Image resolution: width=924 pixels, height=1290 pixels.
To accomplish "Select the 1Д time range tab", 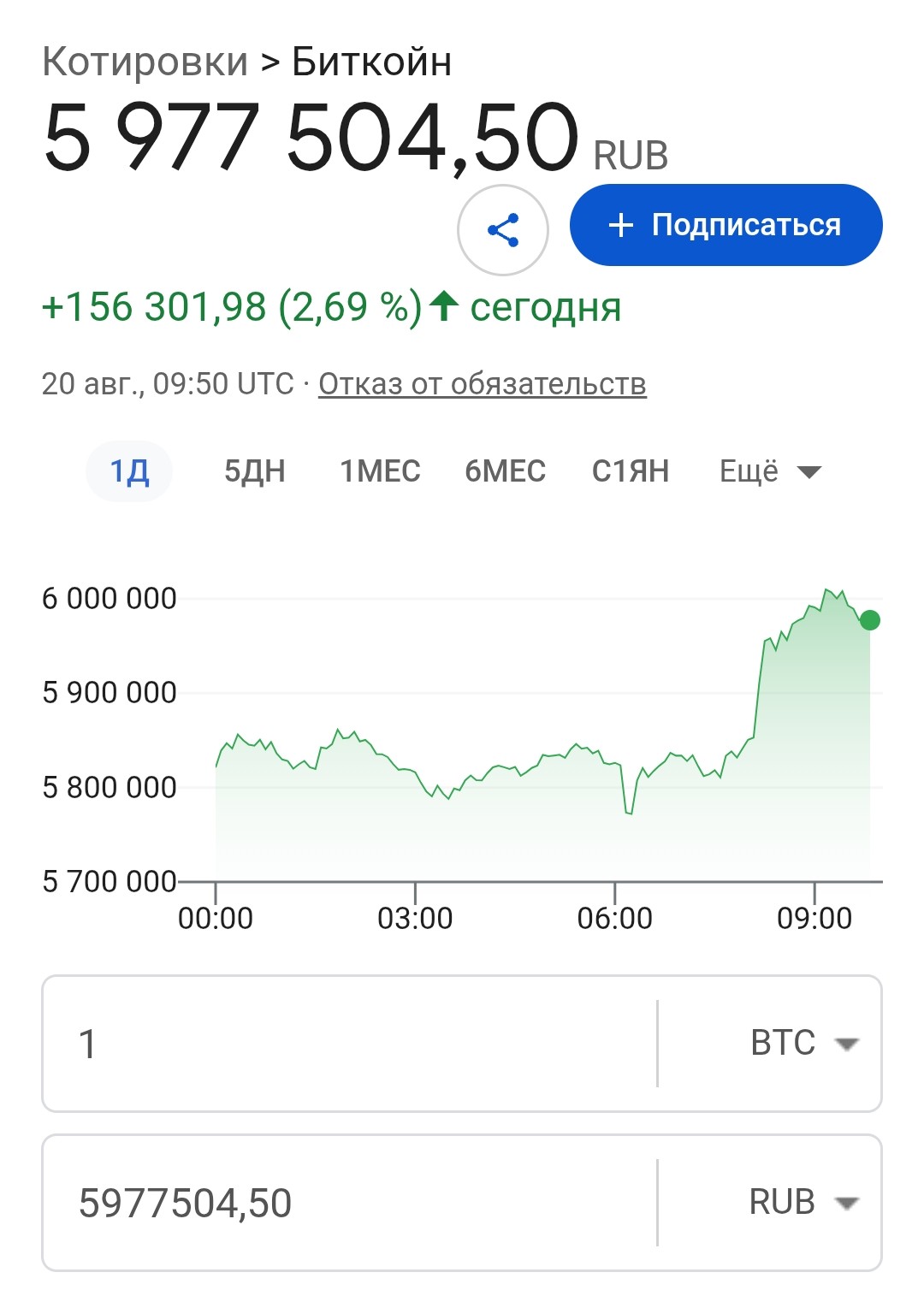I will point(129,471).
